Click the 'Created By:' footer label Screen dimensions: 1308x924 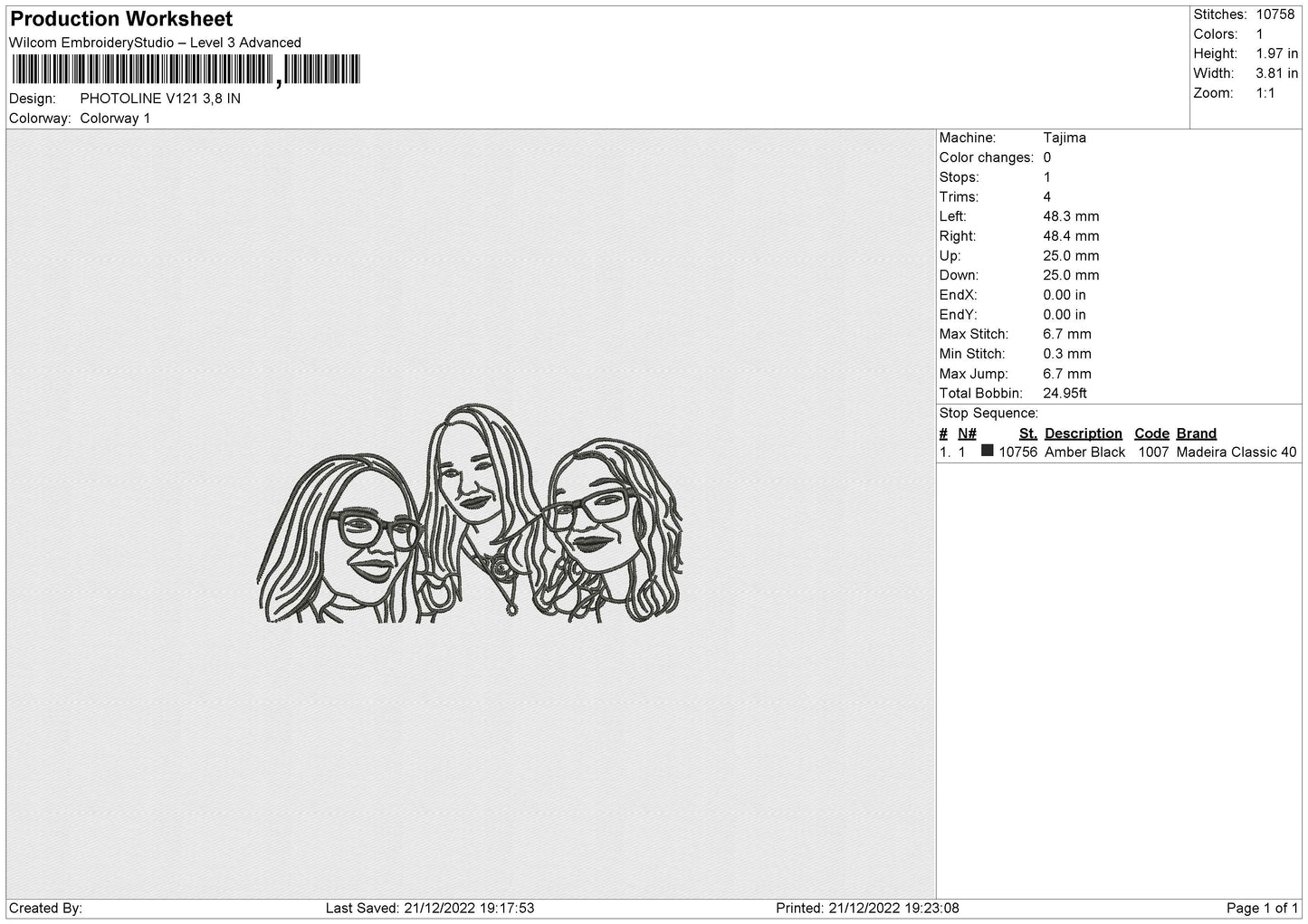pos(45,910)
